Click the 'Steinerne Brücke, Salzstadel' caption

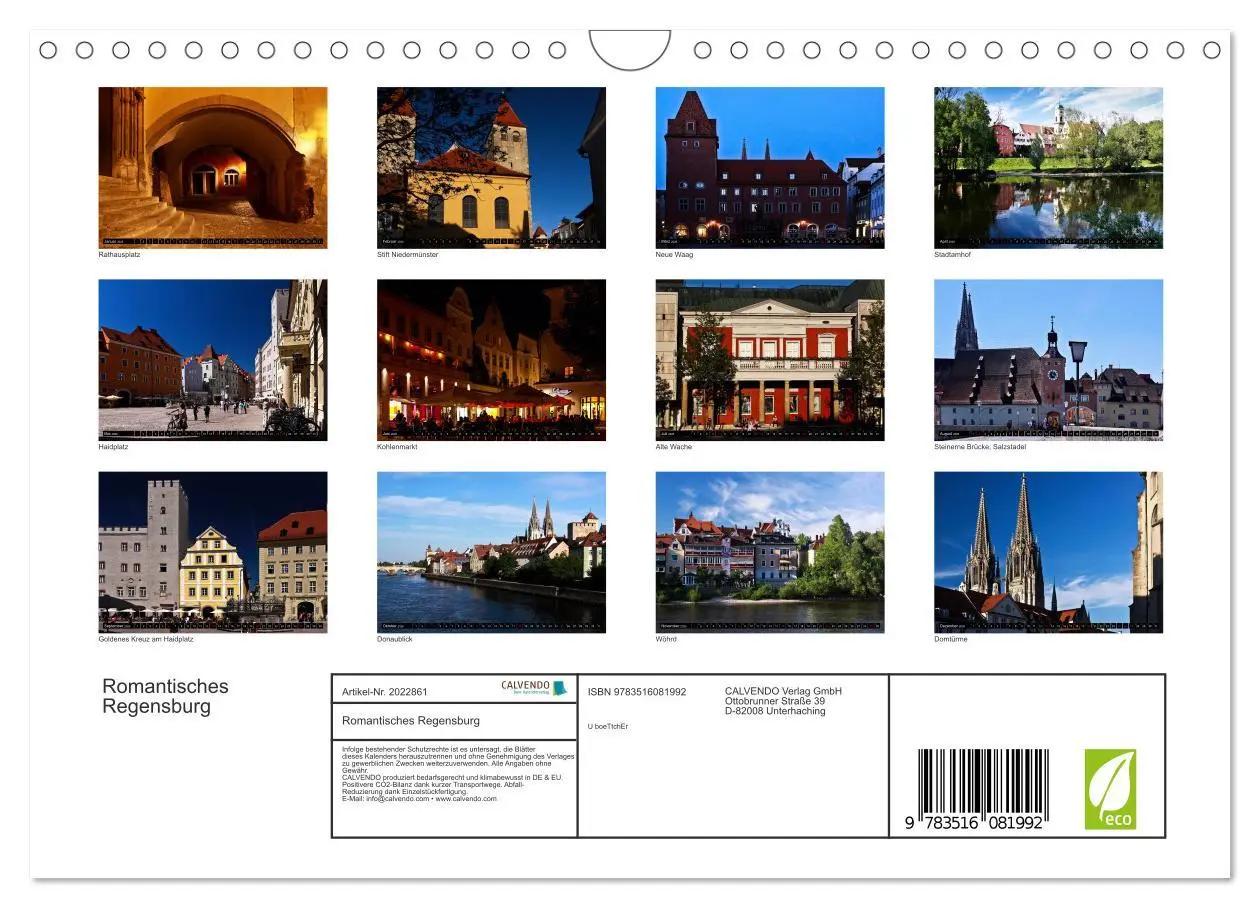[980, 447]
